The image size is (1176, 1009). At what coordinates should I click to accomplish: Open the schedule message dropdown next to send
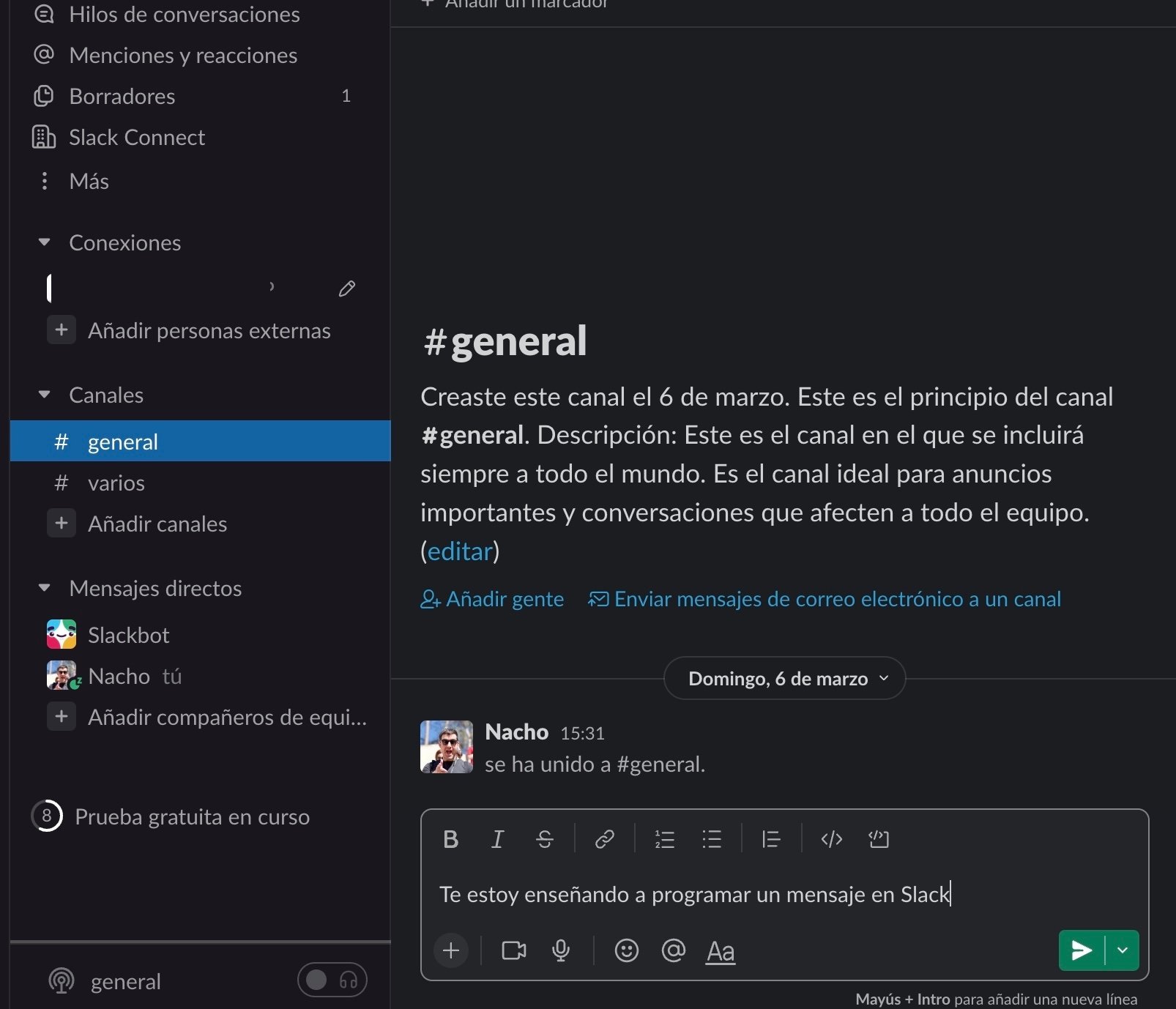click(x=1123, y=950)
